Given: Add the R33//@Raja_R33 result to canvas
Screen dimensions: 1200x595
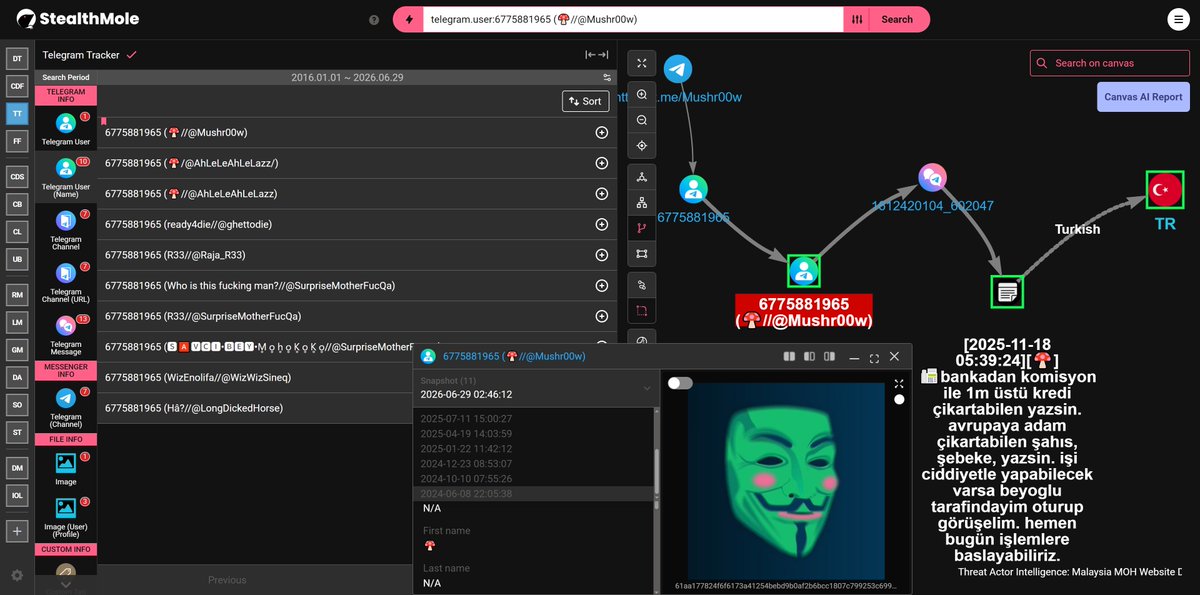Looking at the screenshot, I should (x=602, y=255).
